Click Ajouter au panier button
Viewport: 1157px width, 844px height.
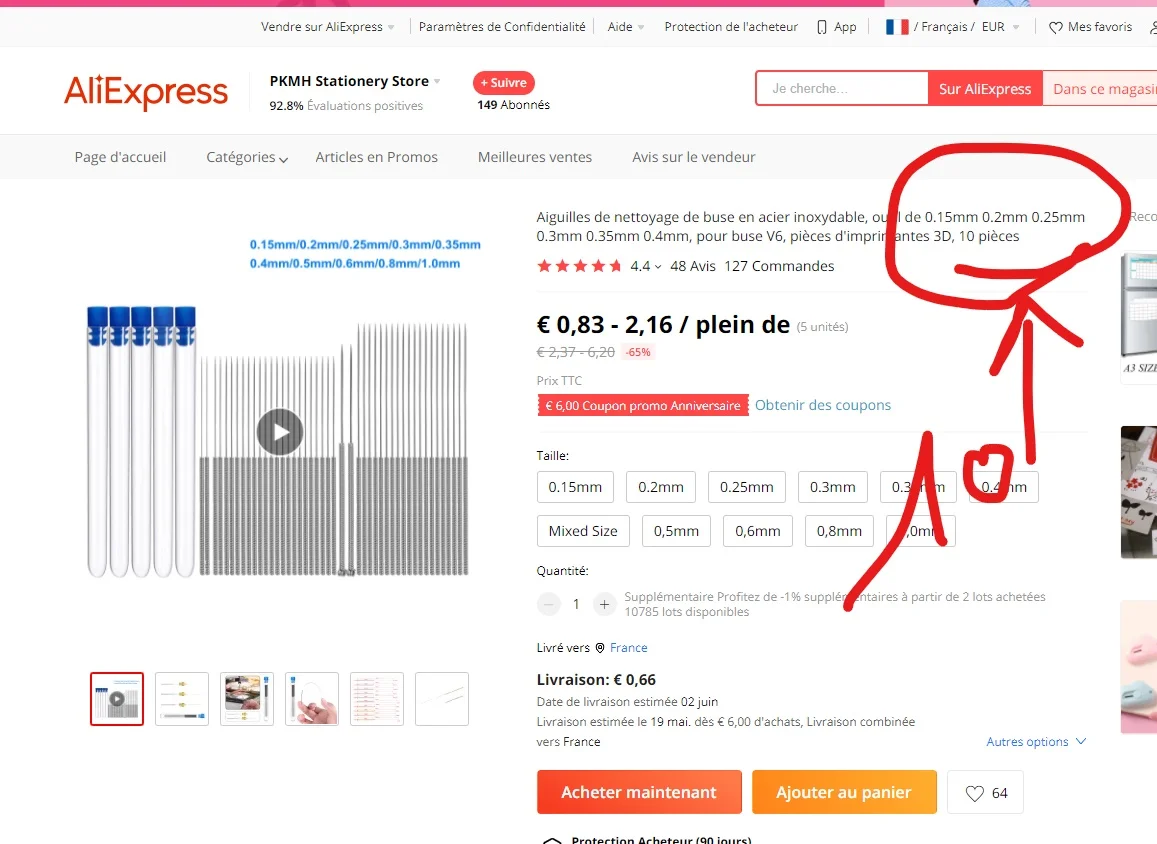[x=844, y=792]
